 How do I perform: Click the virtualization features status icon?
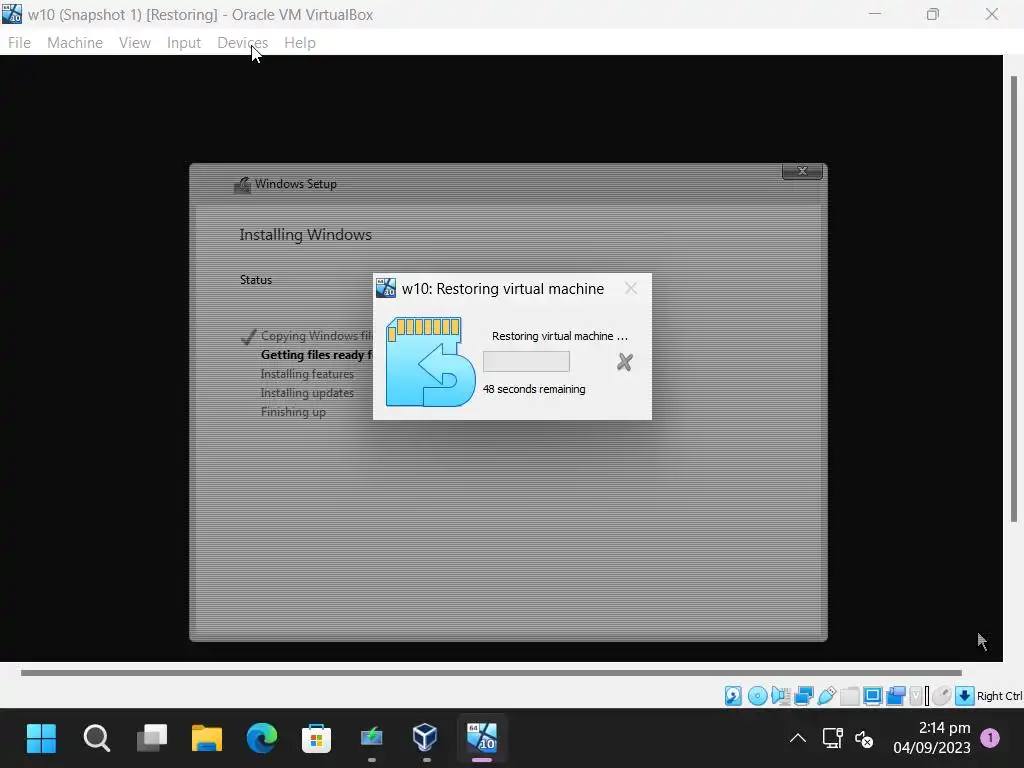[916, 696]
